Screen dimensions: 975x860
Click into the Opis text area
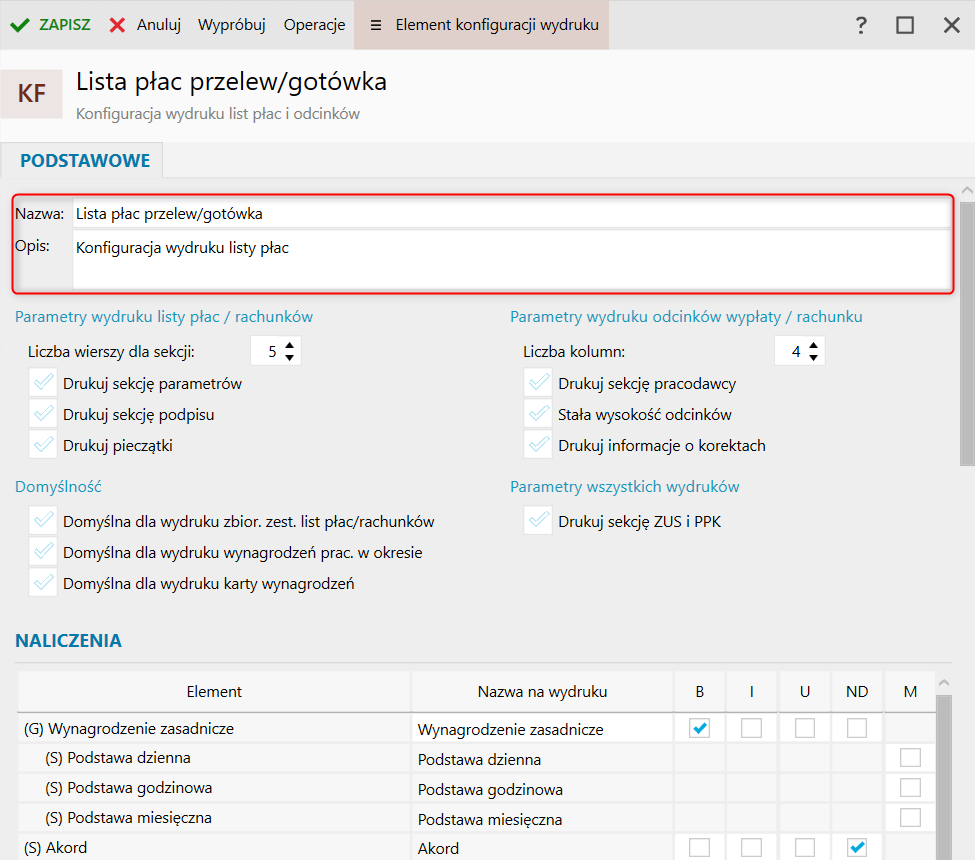tap(511, 259)
